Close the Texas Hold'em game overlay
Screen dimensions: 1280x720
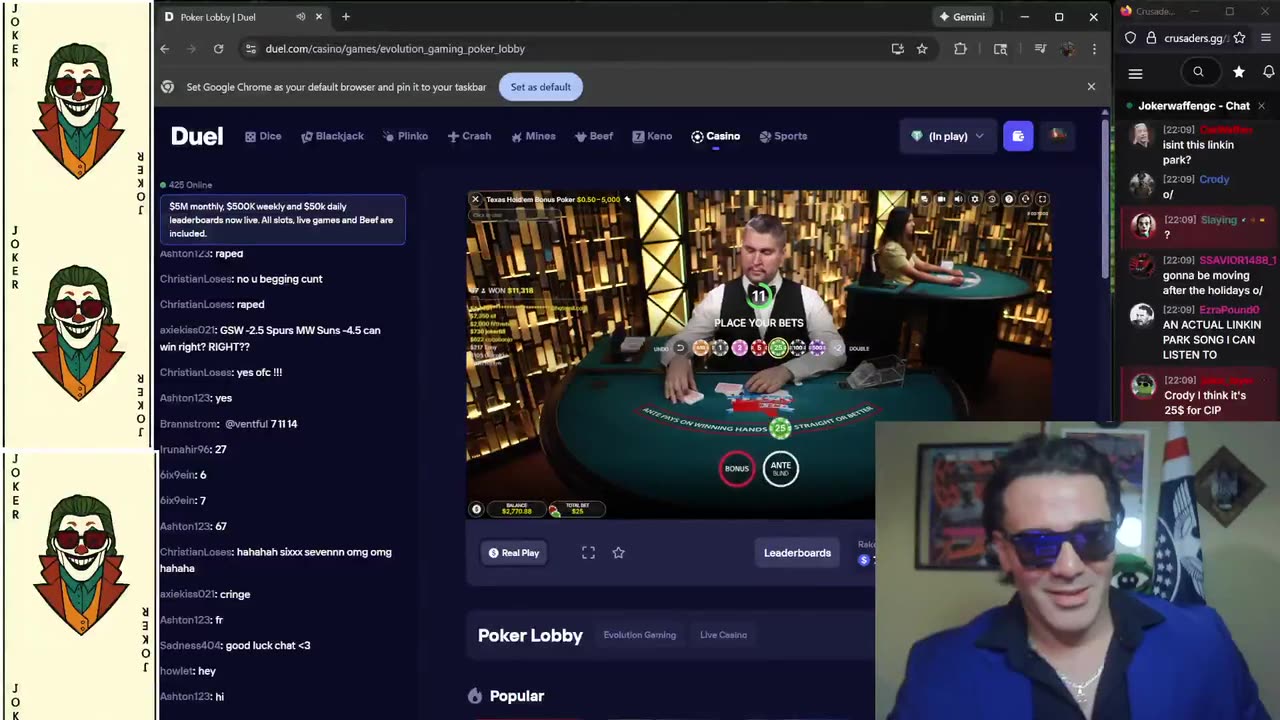tap(475, 199)
